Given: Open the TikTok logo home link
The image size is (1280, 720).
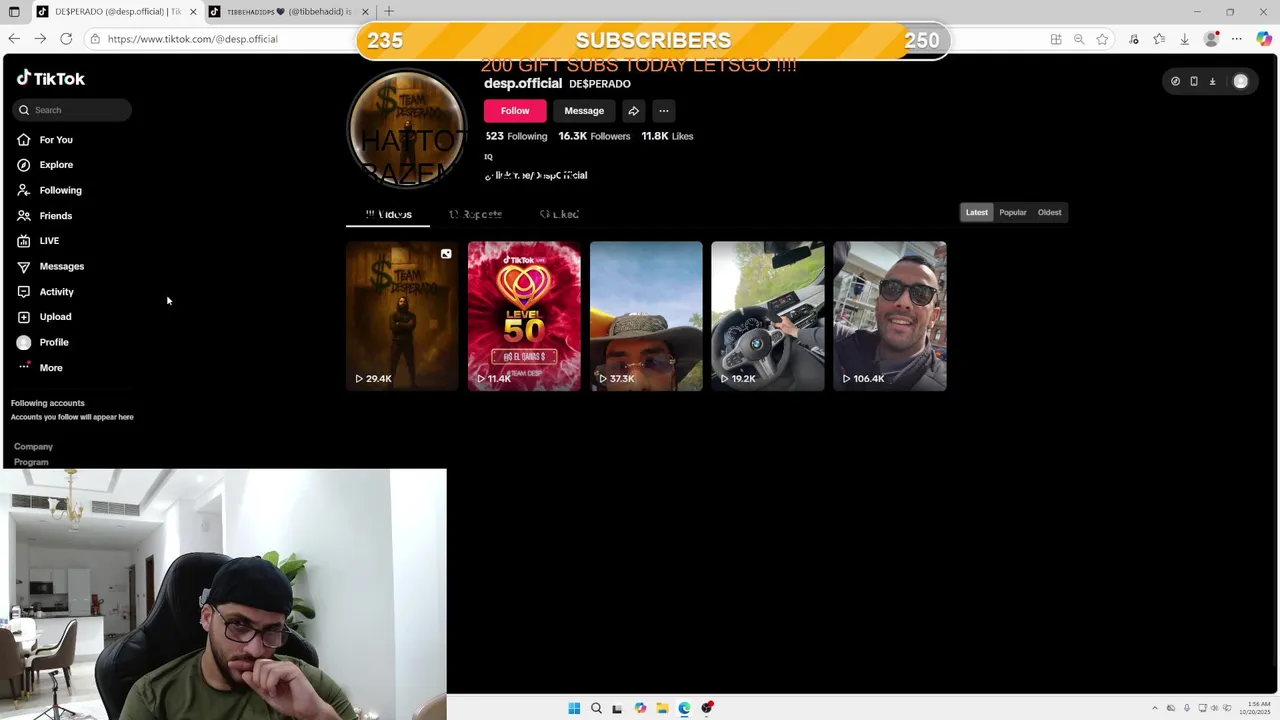Looking at the screenshot, I should point(51,79).
